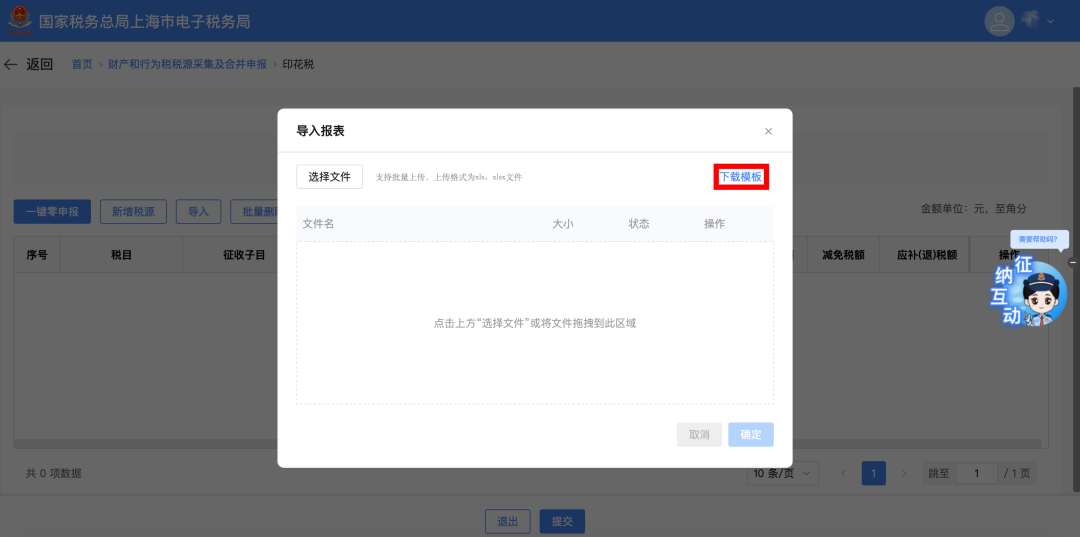Click the 税目 column header
Screen dimensions: 1080x537
(x=121, y=255)
